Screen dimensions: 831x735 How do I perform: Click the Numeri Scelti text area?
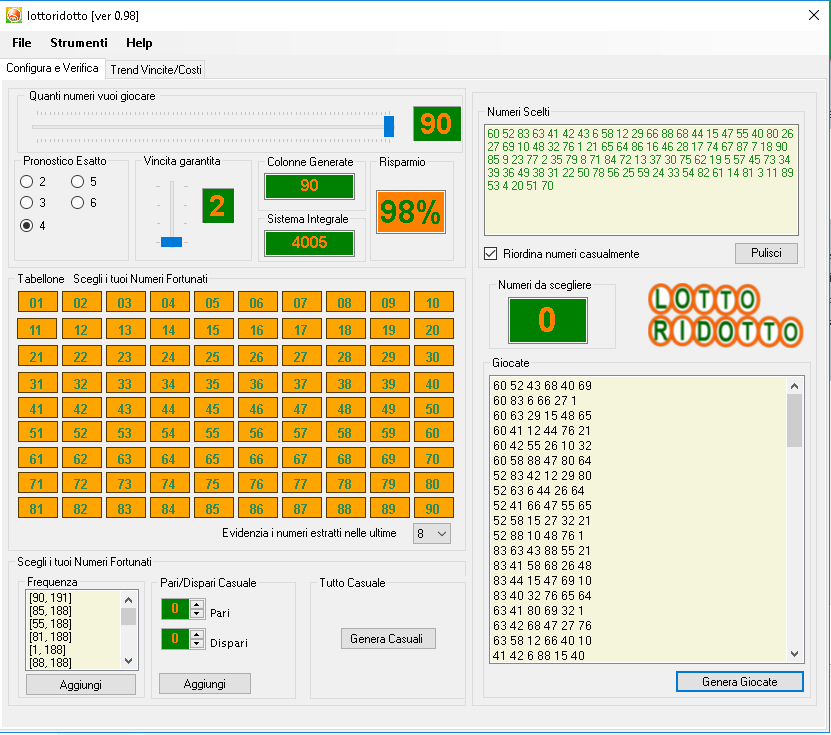coord(641,180)
